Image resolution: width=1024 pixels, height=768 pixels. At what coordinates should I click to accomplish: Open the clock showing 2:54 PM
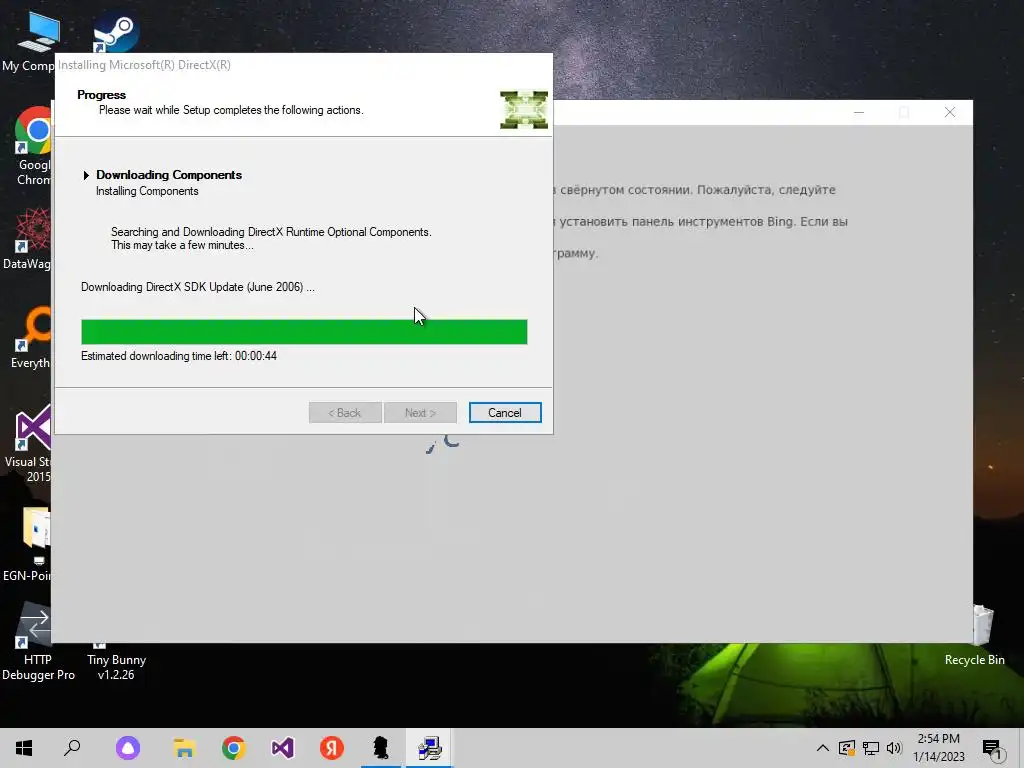pyautogui.click(x=938, y=748)
